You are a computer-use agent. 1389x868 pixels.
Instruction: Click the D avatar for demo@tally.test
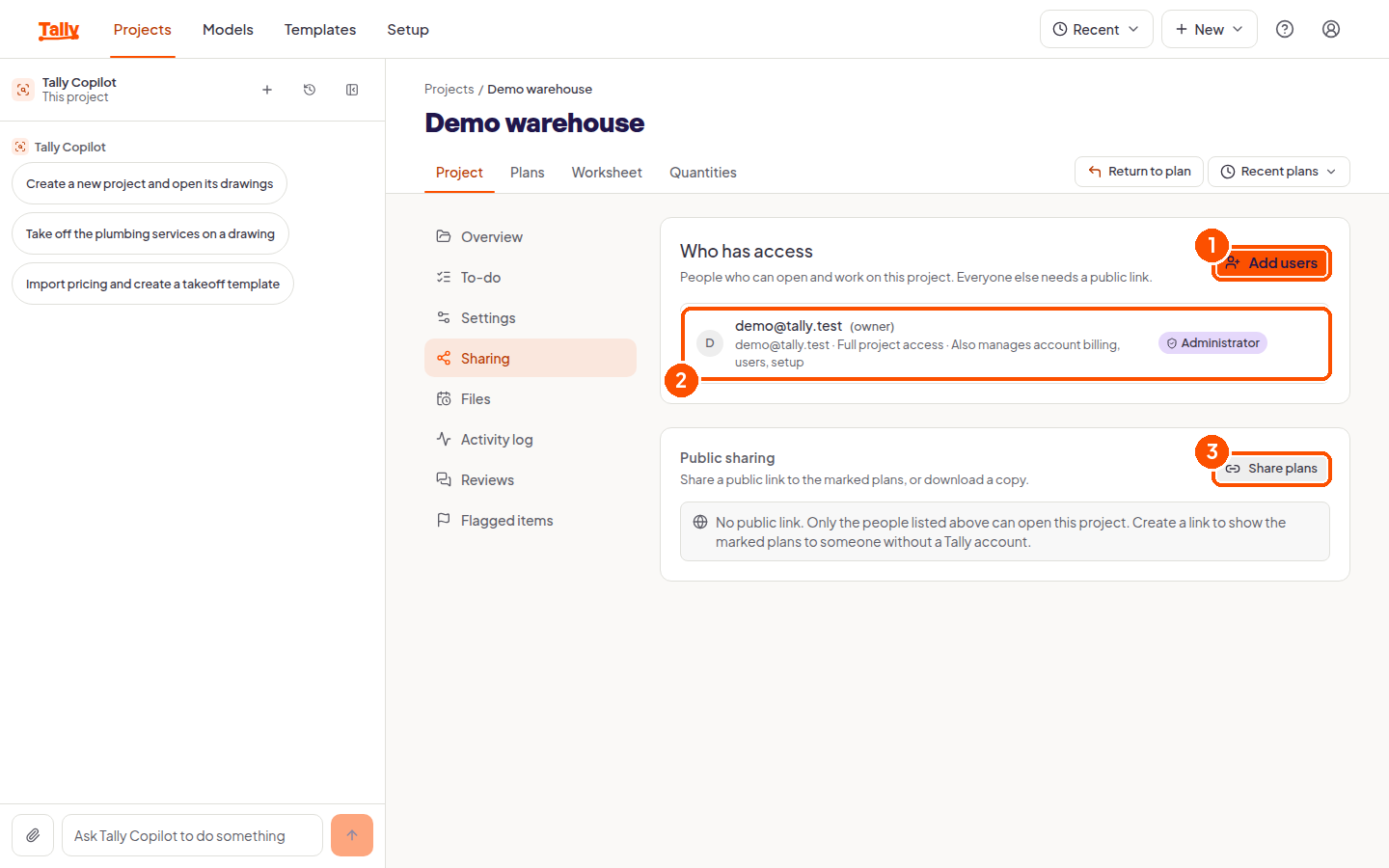pyautogui.click(x=710, y=343)
